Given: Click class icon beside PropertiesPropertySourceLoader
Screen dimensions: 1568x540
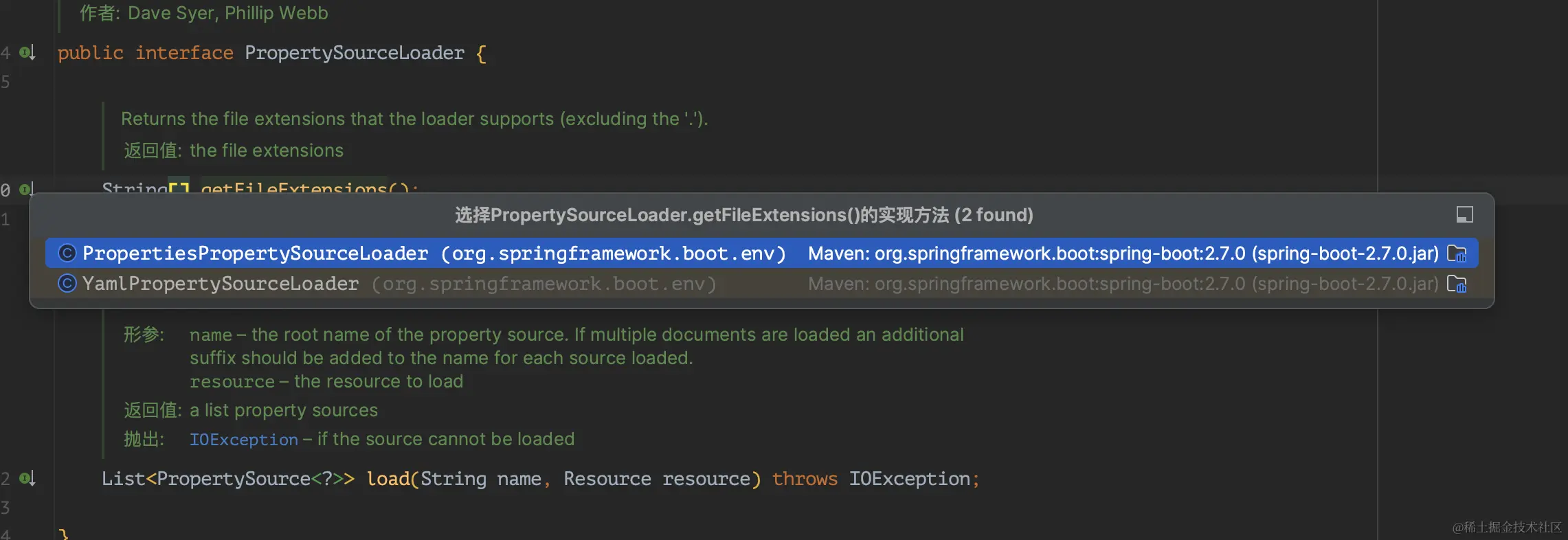Looking at the screenshot, I should coord(67,254).
